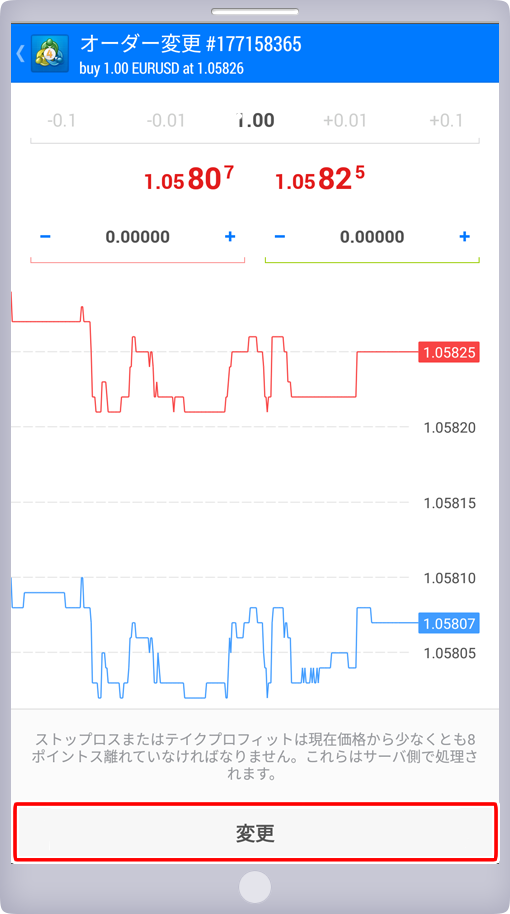Tap the ask price 1.05825 display
This screenshot has width=510, height=914.
[x=320, y=179]
